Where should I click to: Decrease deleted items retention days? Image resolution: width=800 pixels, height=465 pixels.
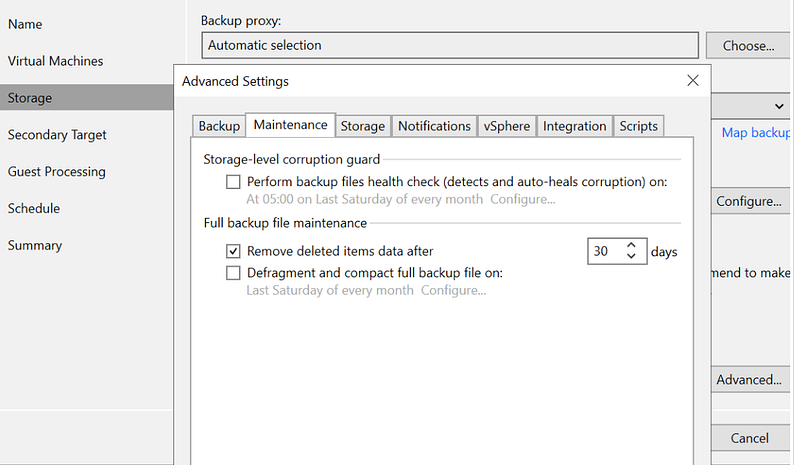(631, 257)
